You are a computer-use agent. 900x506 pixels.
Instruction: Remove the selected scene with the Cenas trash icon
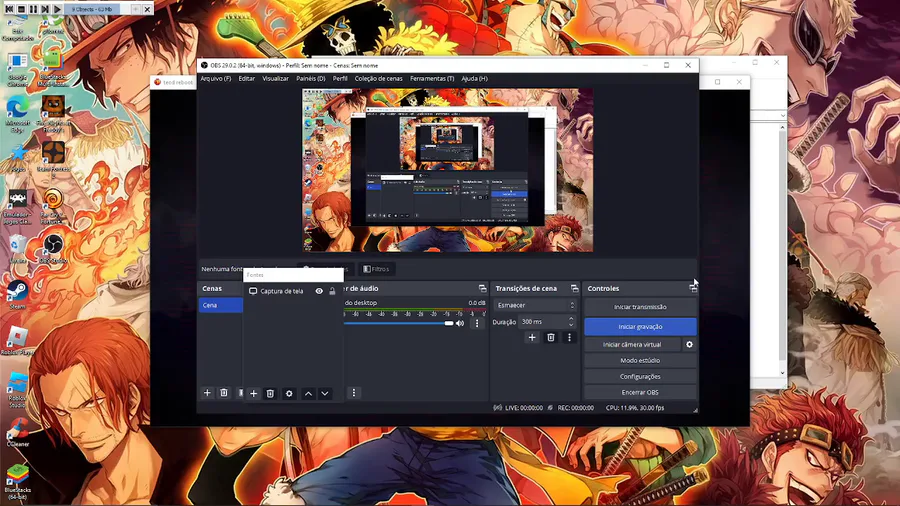pyautogui.click(x=224, y=393)
